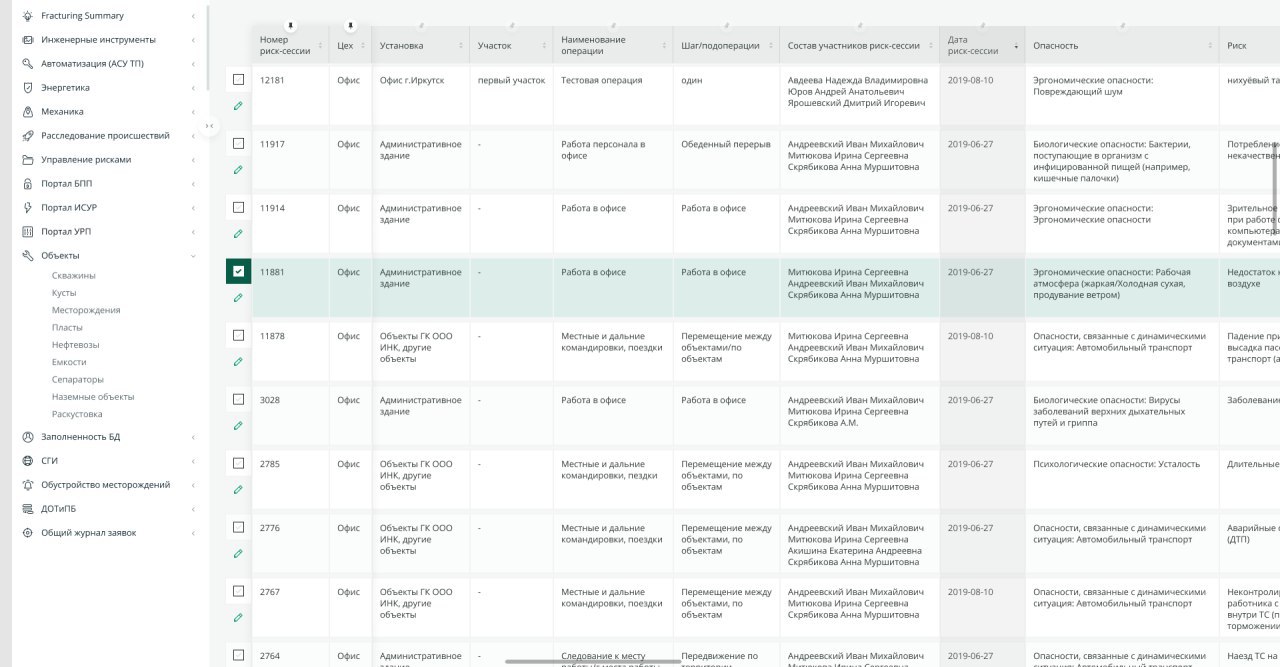
Task: Check the box for session 2776
Action: [238, 527]
